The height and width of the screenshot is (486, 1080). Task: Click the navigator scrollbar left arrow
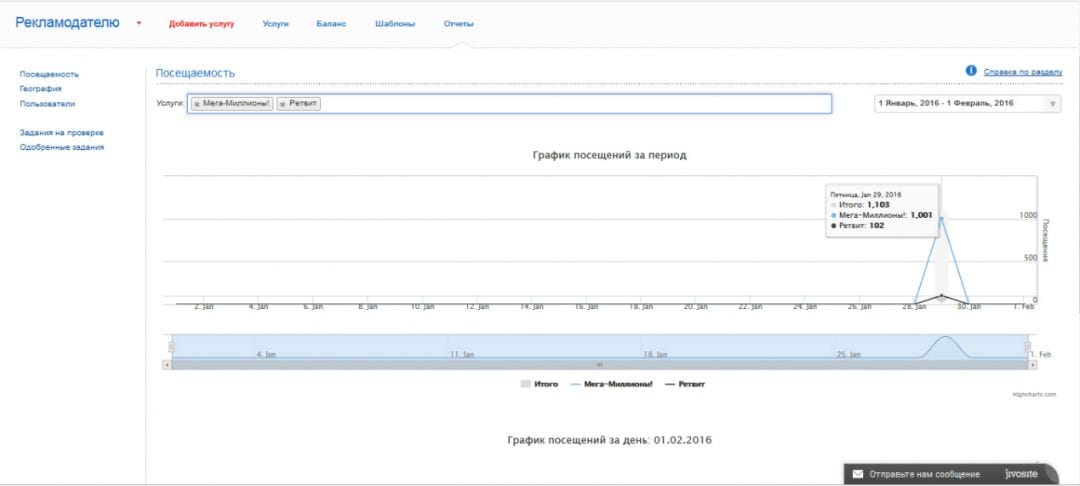click(167, 364)
